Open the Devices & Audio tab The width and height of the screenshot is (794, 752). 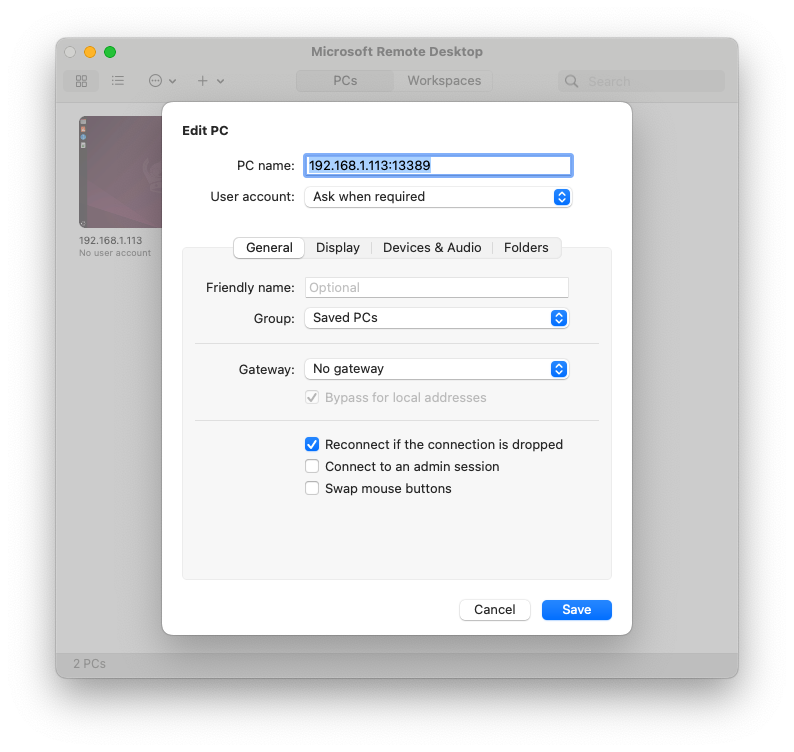click(x=432, y=248)
